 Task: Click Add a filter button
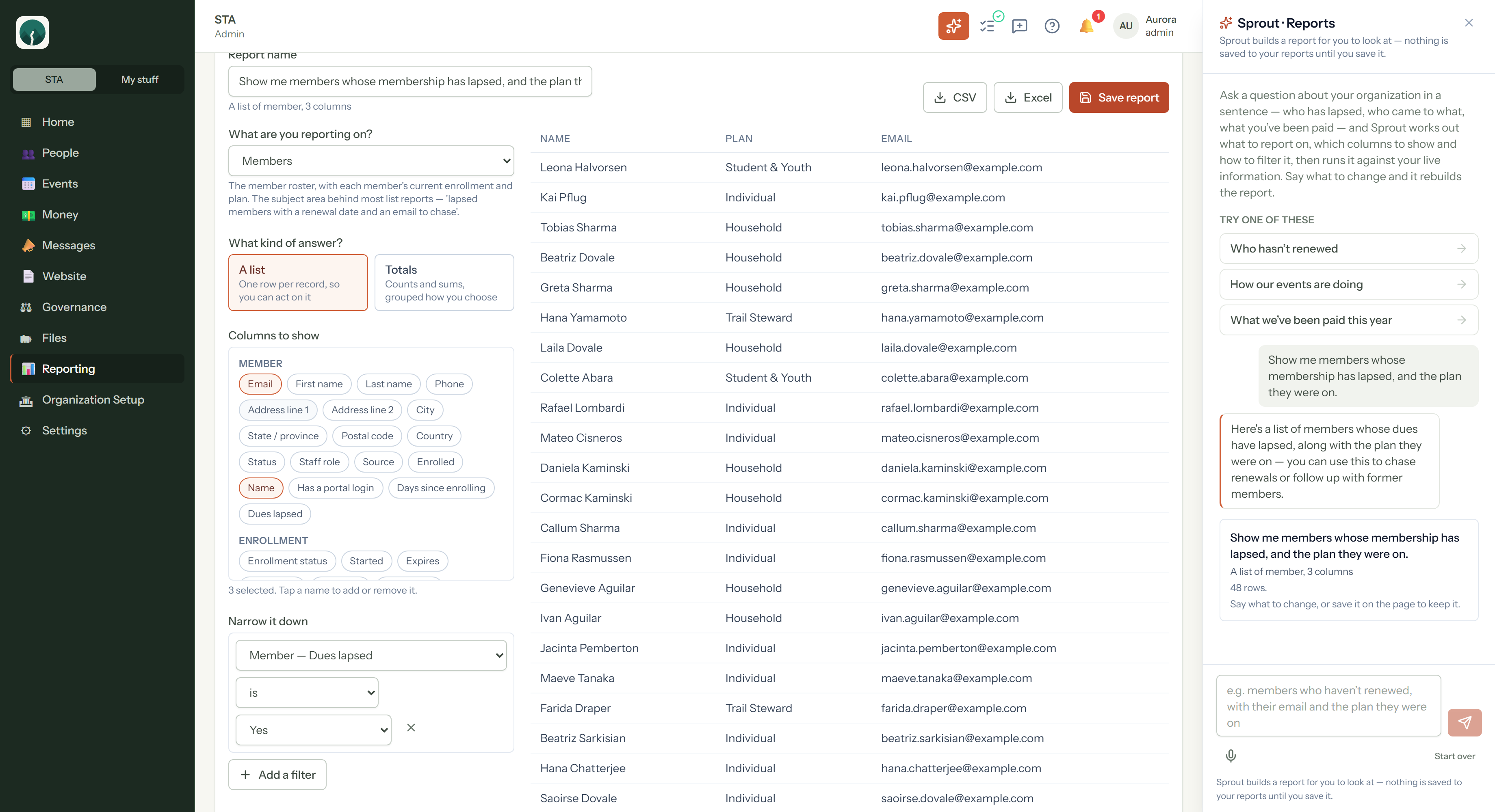(x=277, y=774)
